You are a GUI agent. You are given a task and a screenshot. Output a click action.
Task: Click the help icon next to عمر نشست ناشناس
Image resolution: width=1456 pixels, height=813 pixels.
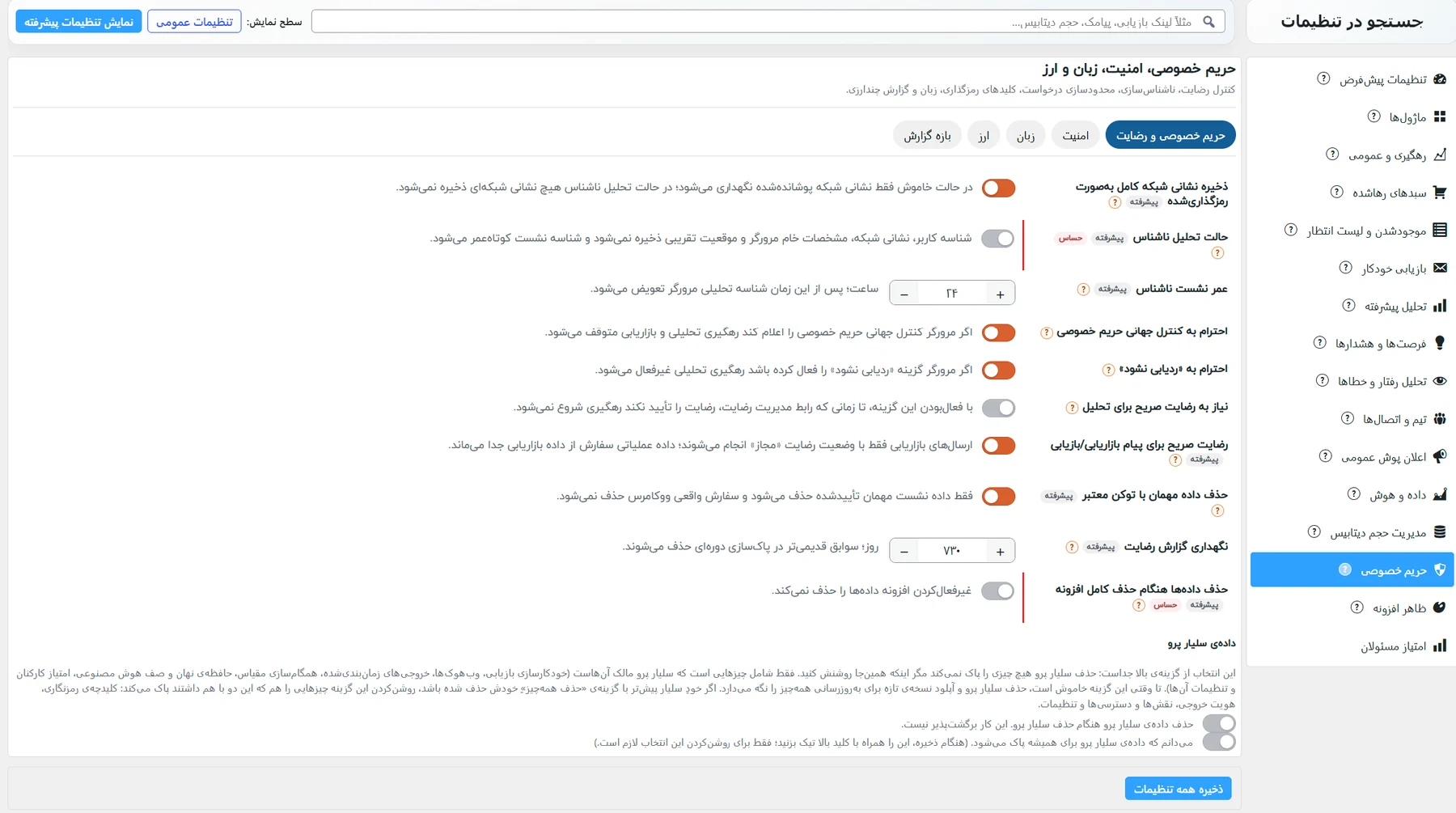[1083, 290]
